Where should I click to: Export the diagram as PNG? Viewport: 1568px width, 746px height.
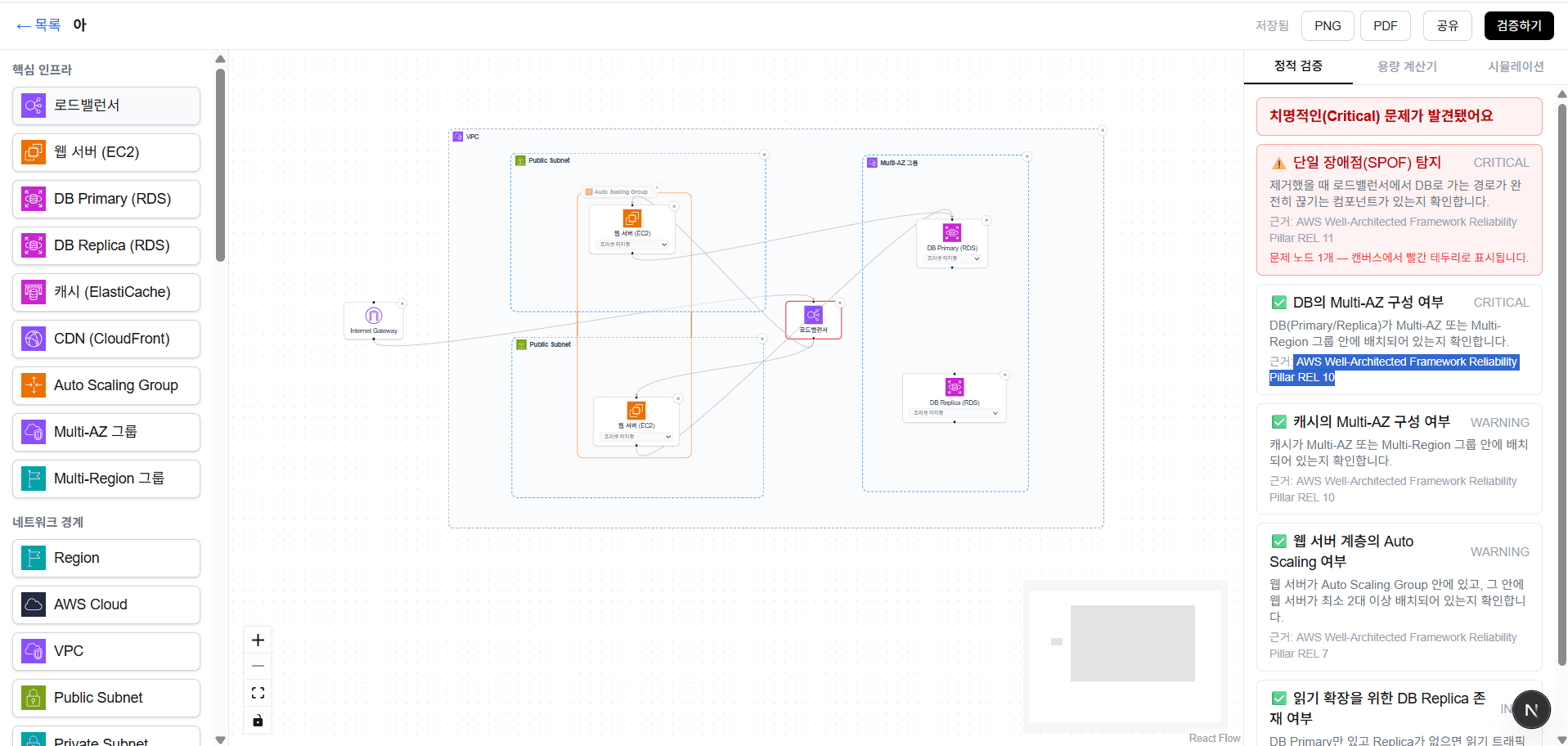tap(1328, 25)
